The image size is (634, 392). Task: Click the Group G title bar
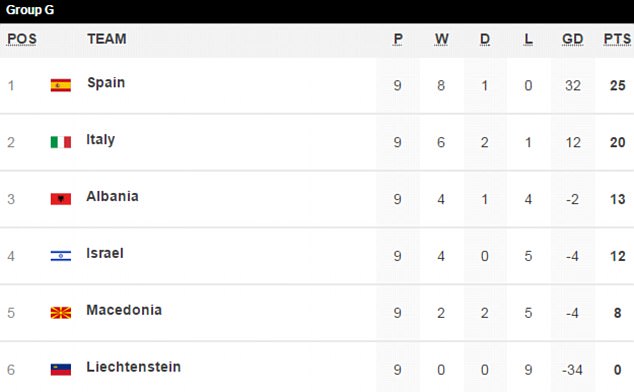pyautogui.click(x=317, y=11)
